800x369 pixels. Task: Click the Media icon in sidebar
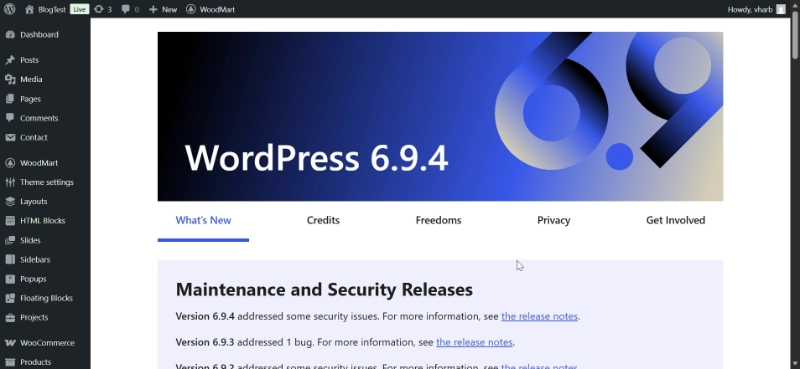point(10,80)
